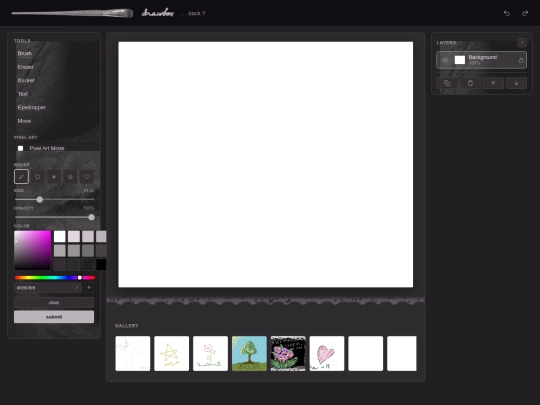Pick a shade in the saturation gradient box
540x405 pixels.
(32, 250)
